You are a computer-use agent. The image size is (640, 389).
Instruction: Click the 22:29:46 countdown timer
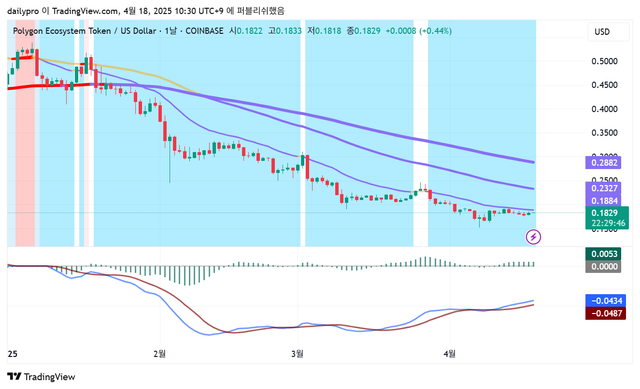607,223
